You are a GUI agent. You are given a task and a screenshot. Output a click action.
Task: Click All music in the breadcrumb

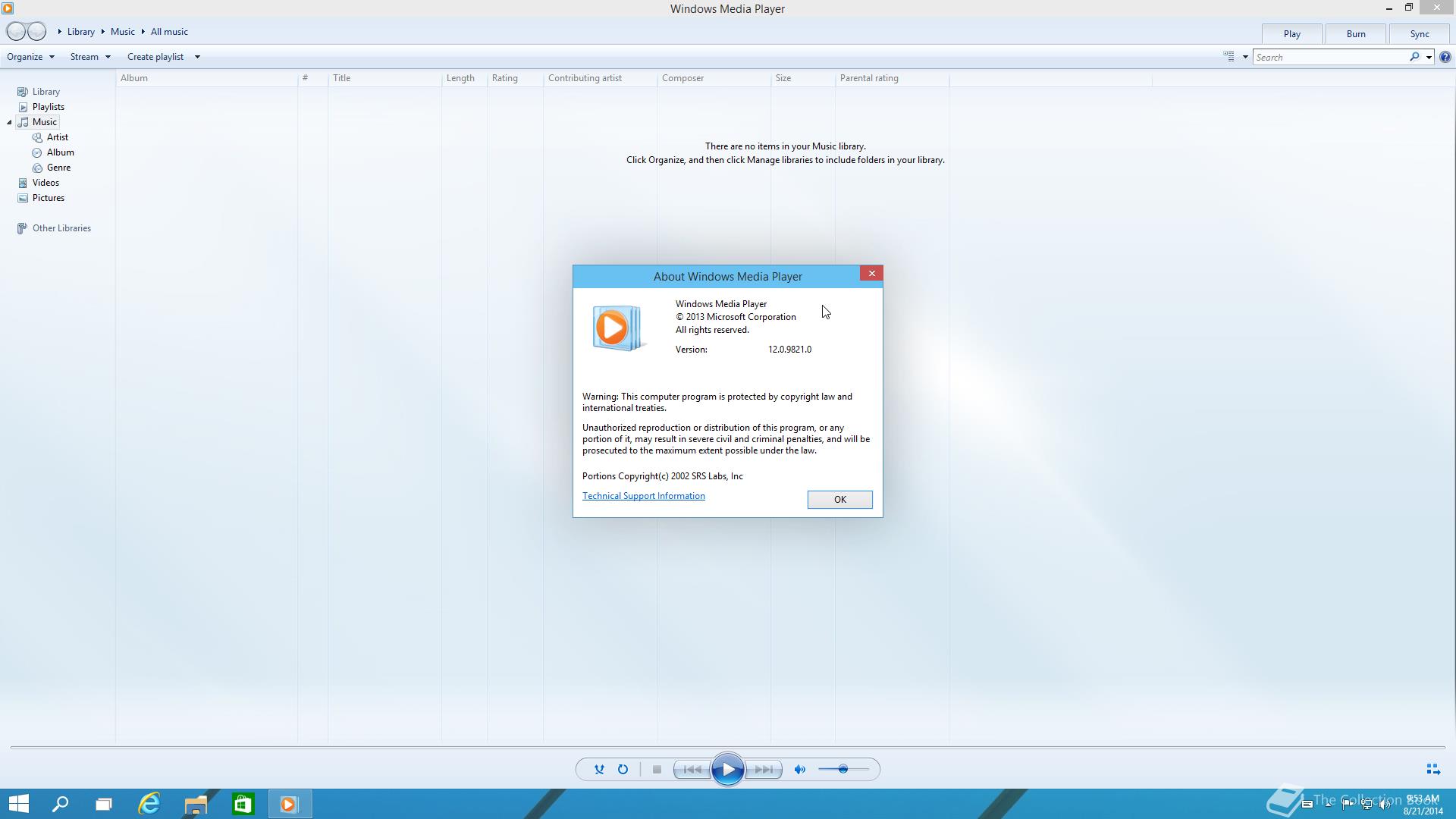click(169, 32)
